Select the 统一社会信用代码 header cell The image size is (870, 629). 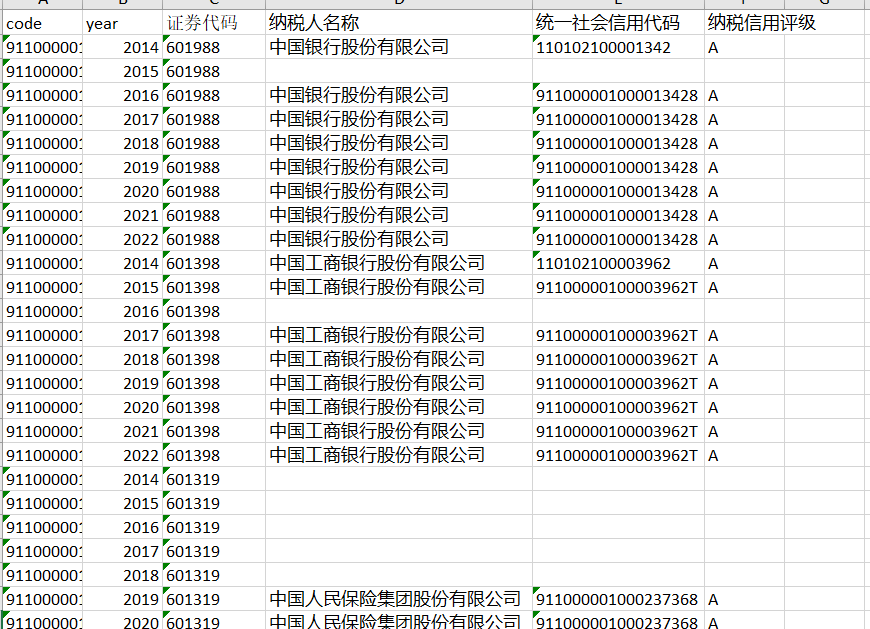[x=617, y=23]
